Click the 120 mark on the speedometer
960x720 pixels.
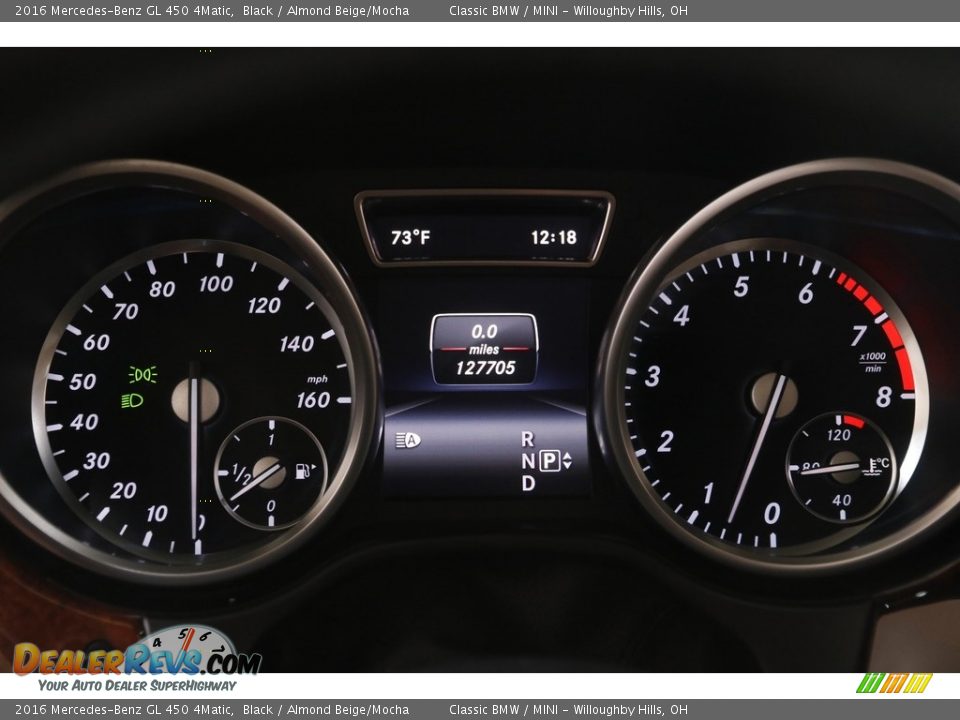click(264, 305)
